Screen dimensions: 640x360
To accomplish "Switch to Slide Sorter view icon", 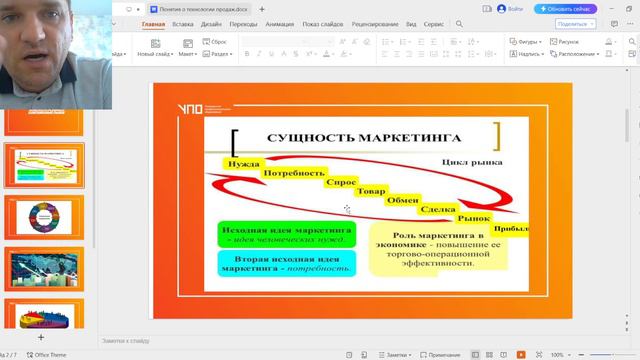I will [x=489, y=355].
